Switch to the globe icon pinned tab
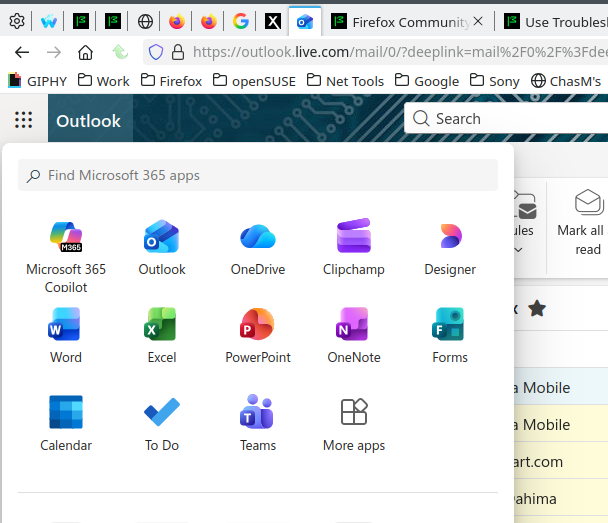 click(145, 21)
